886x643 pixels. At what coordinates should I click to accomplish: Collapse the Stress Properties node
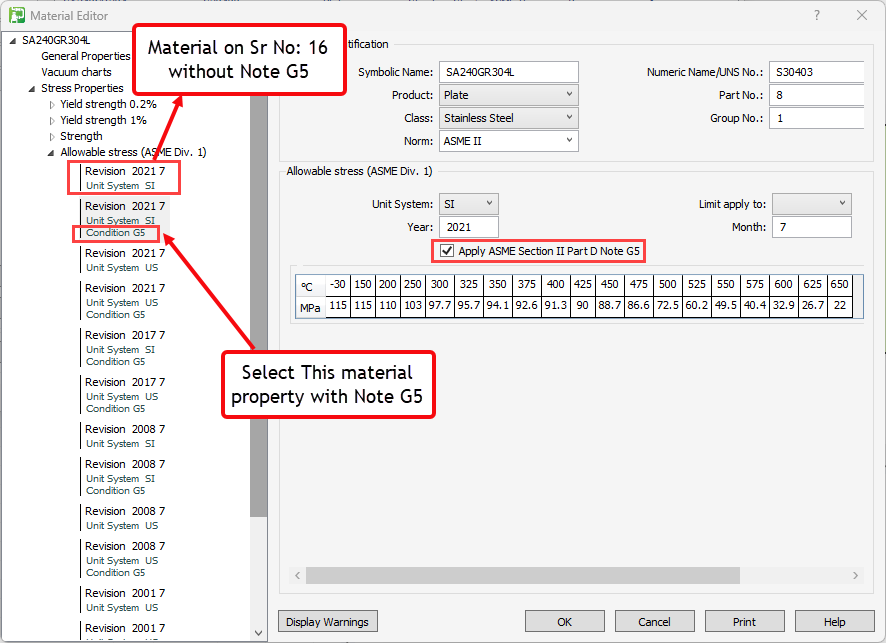tap(32, 89)
